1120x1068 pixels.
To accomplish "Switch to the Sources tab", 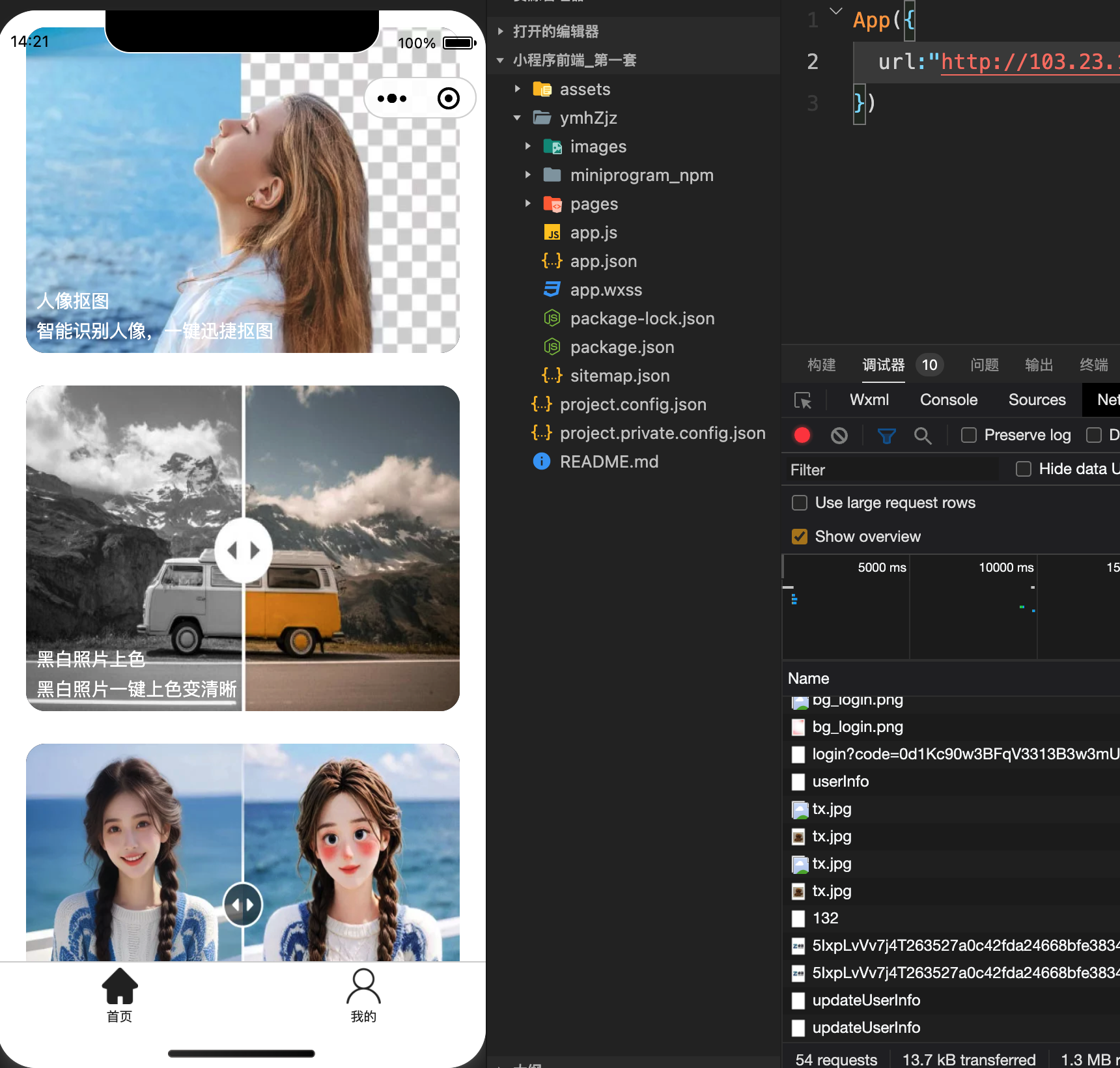I will click(1037, 400).
